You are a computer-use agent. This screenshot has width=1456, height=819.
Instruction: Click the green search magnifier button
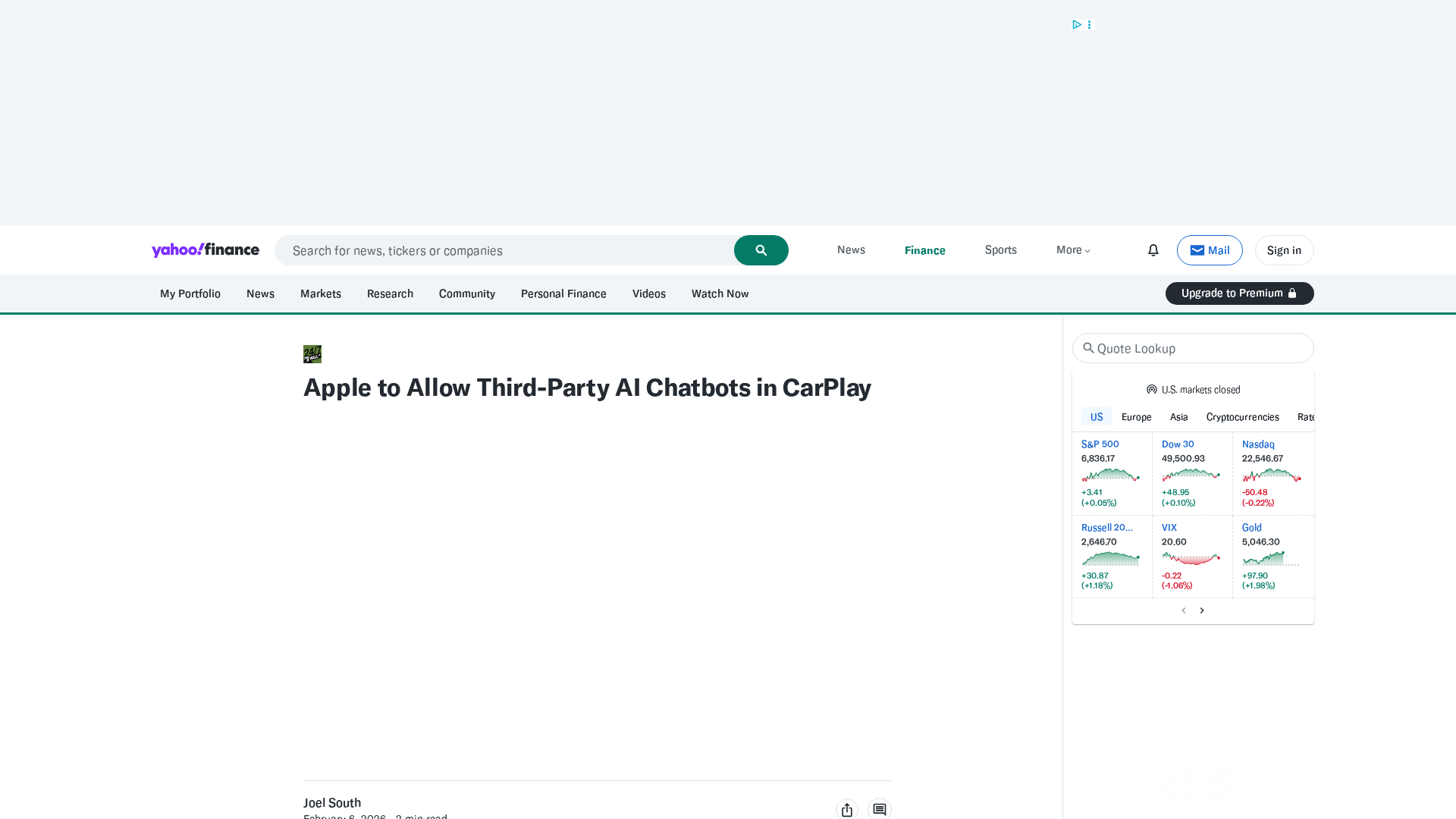point(761,250)
